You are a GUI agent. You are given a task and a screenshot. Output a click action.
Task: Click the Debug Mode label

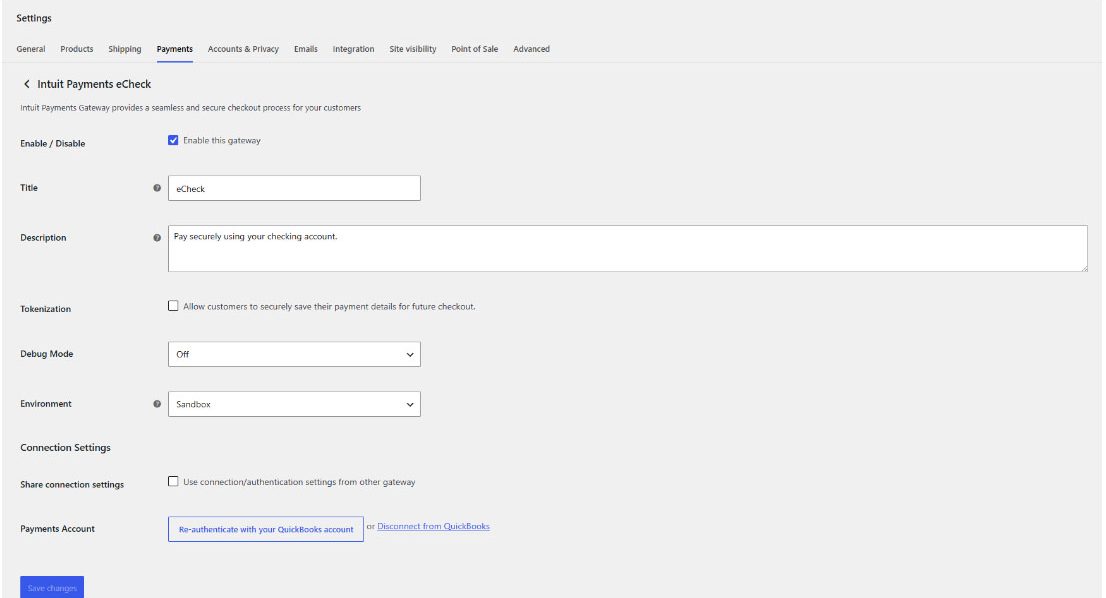(47, 354)
